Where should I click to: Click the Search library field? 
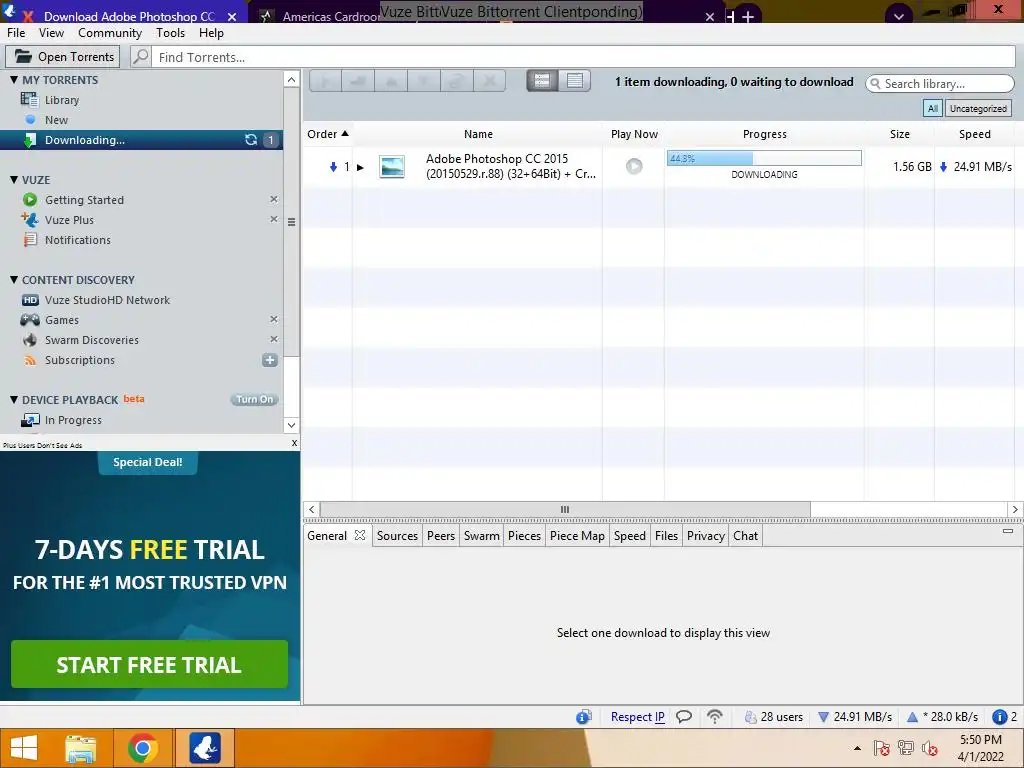pos(939,84)
